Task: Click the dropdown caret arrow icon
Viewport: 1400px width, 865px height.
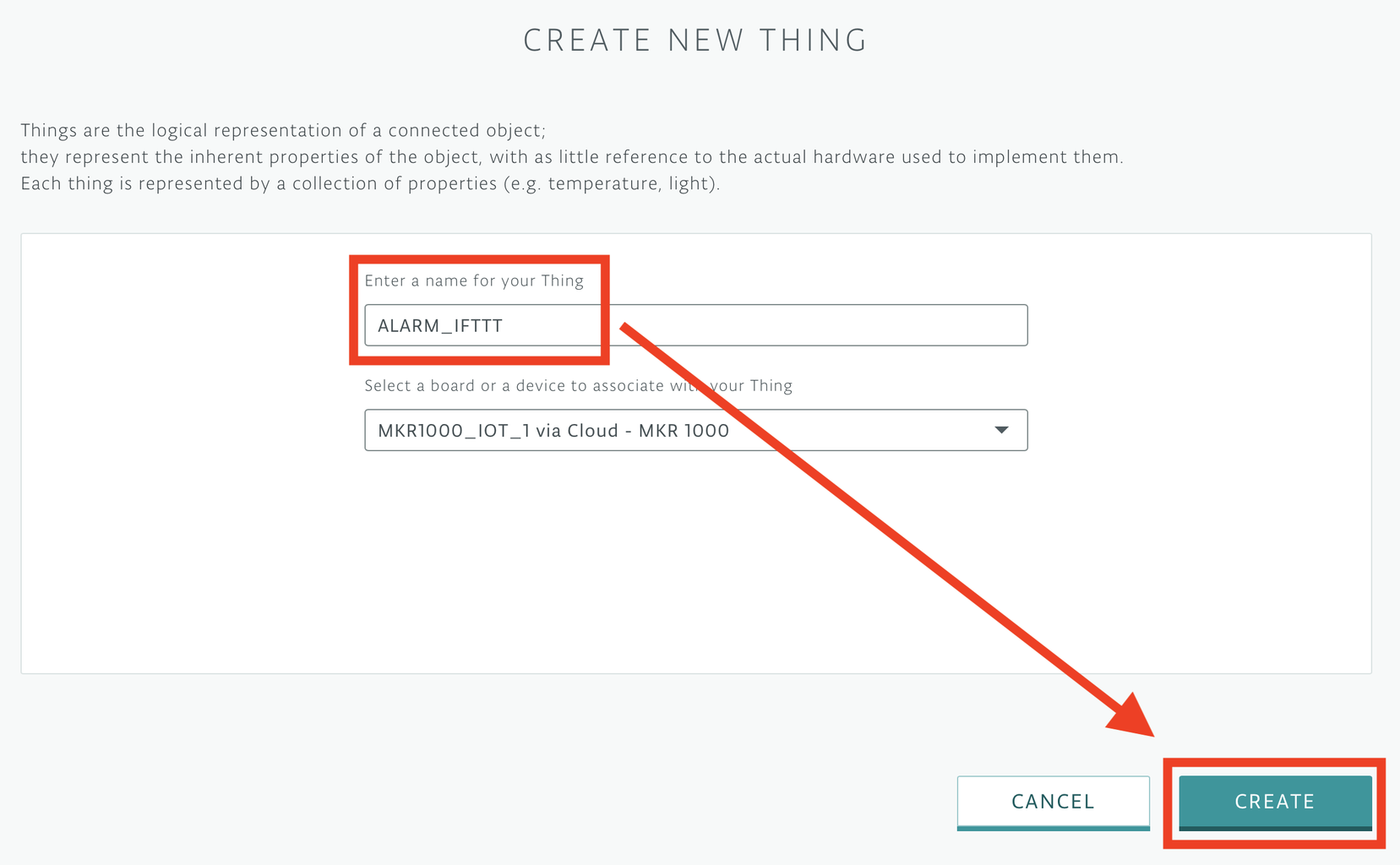Action: pos(1001,430)
